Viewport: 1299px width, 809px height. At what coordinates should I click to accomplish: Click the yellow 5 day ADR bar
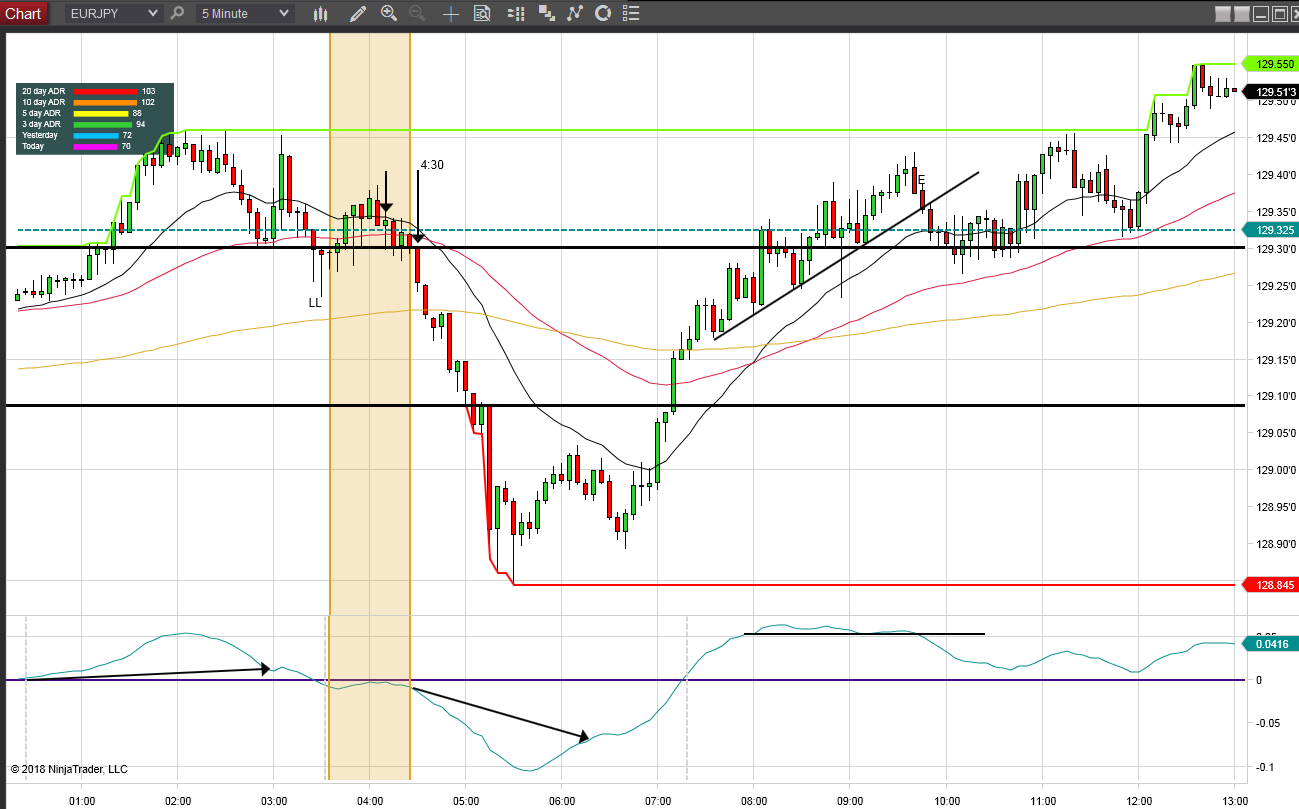tap(102, 113)
